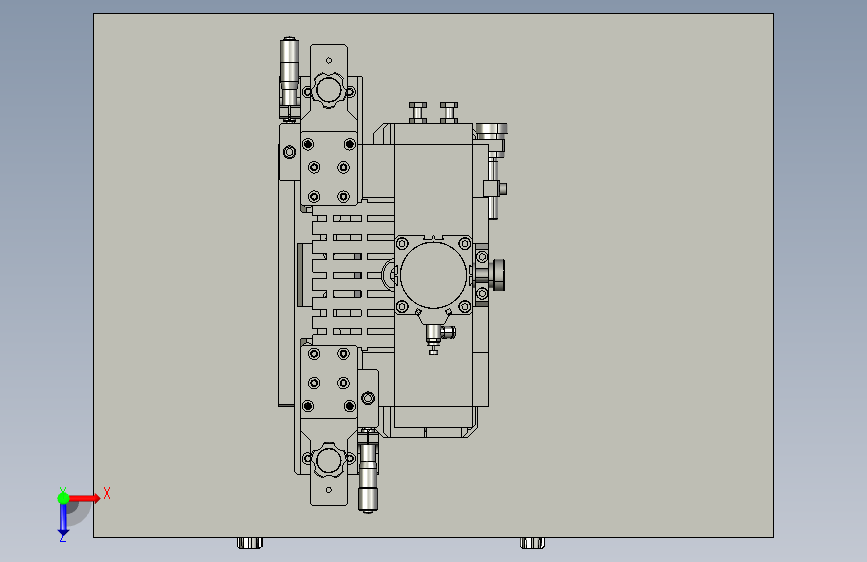Select the right foot under the base plate
This screenshot has height=562, width=867.
[x=532, y=543]
